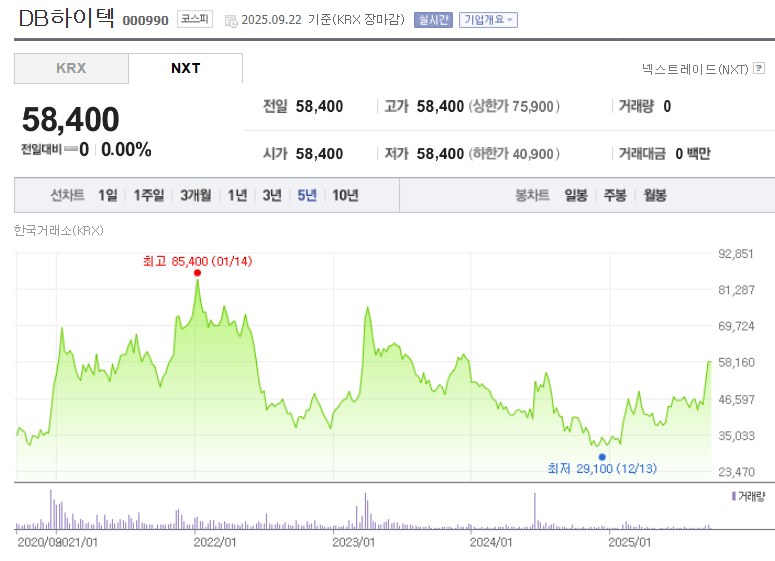
Task: Click the 2025/01 x-axis date label
Action: coord(629,542)
